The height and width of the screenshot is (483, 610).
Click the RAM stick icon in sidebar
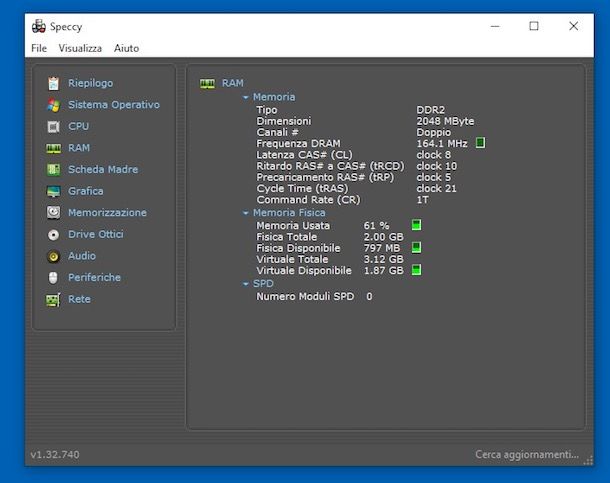[x=53, y=149]
